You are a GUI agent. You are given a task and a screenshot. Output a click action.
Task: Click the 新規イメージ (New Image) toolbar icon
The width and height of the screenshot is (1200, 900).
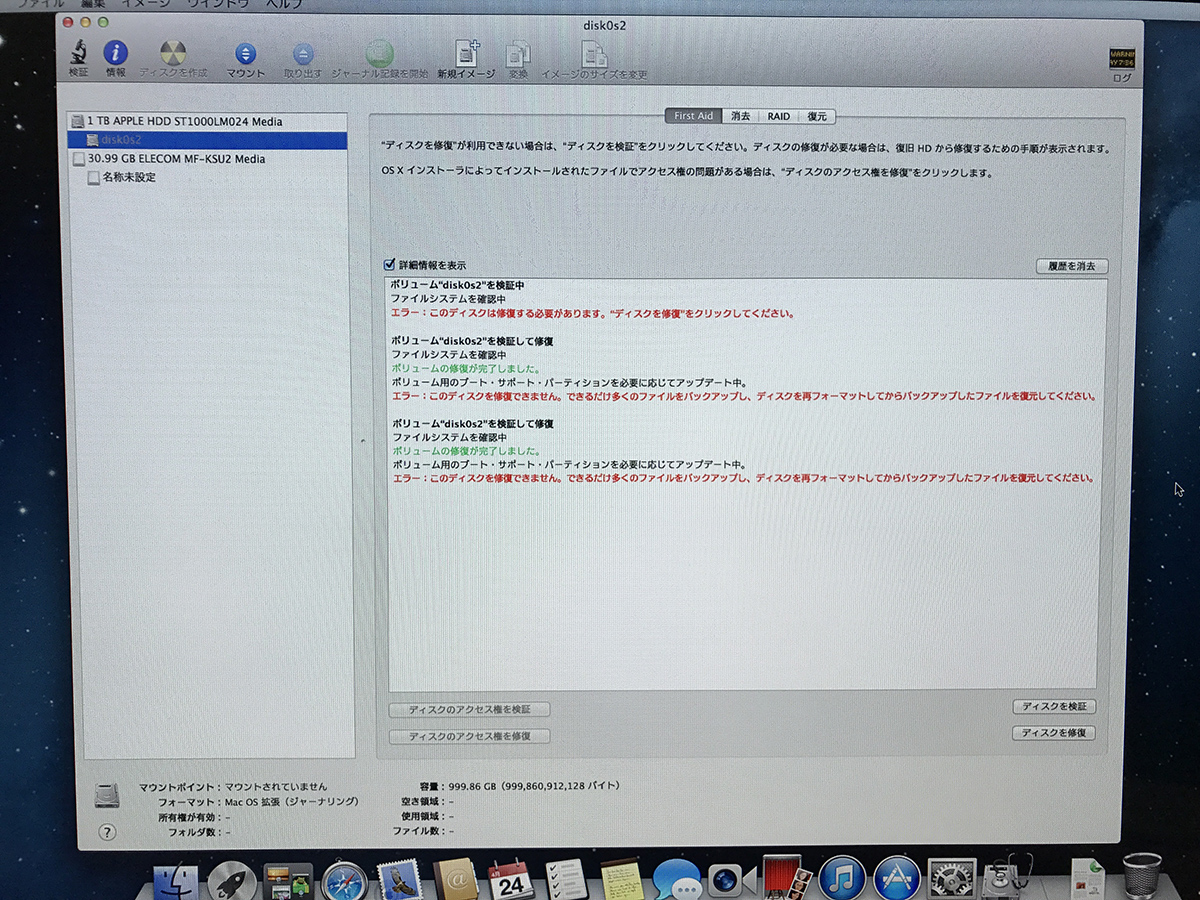pyautogui.click(x=467, y=56)
